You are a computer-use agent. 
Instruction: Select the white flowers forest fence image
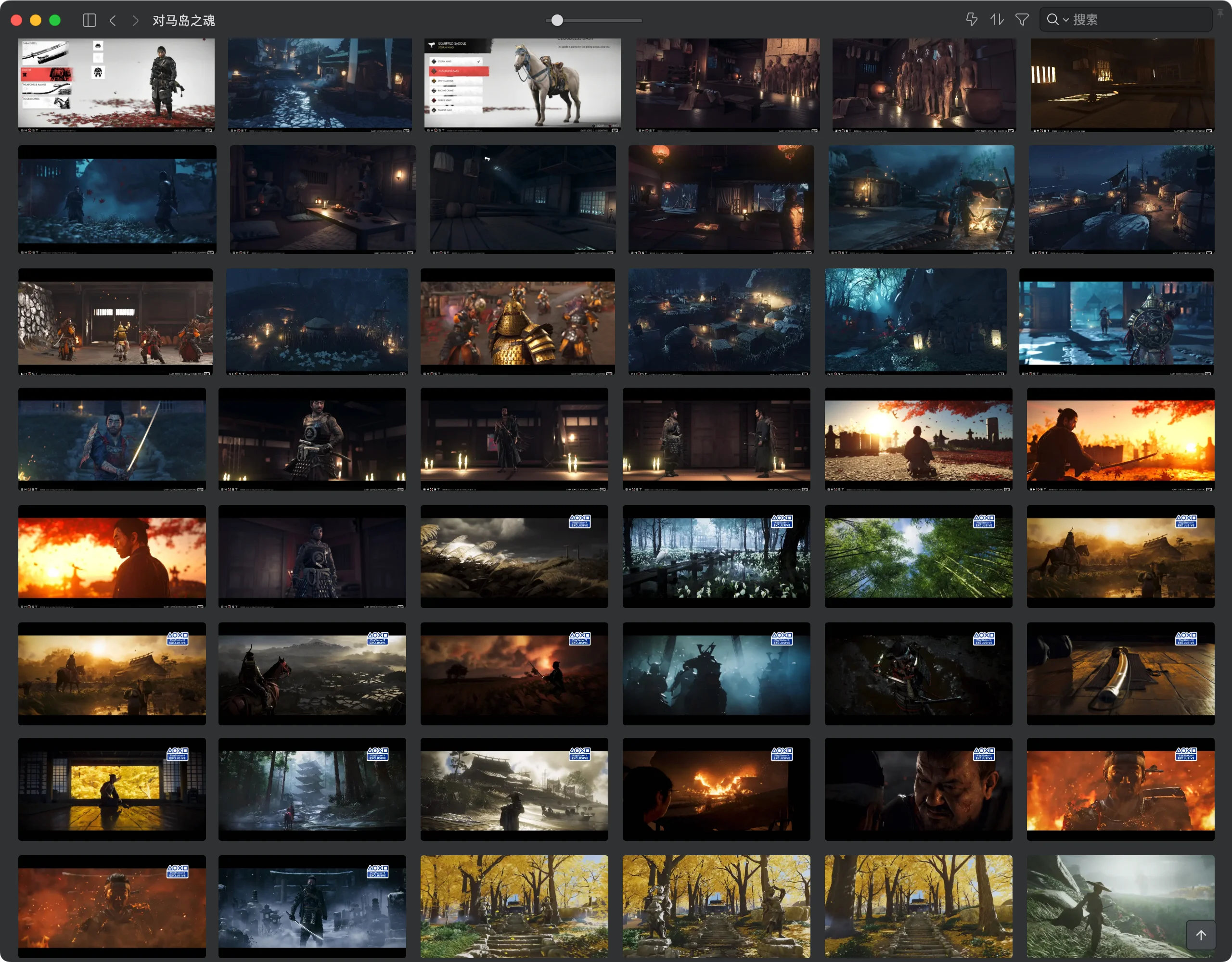click(x=717, y=557)
